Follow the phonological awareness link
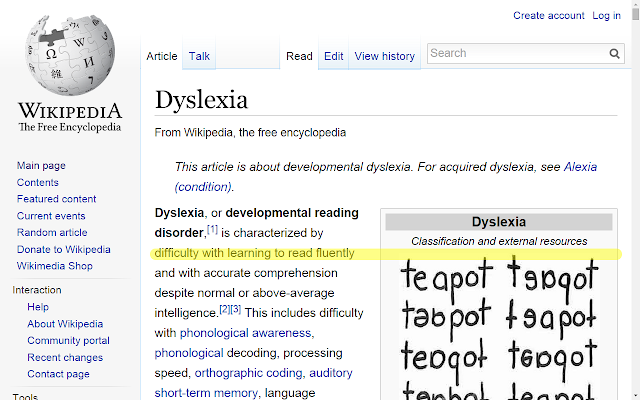Screen dimensions: 640x400 245,333
